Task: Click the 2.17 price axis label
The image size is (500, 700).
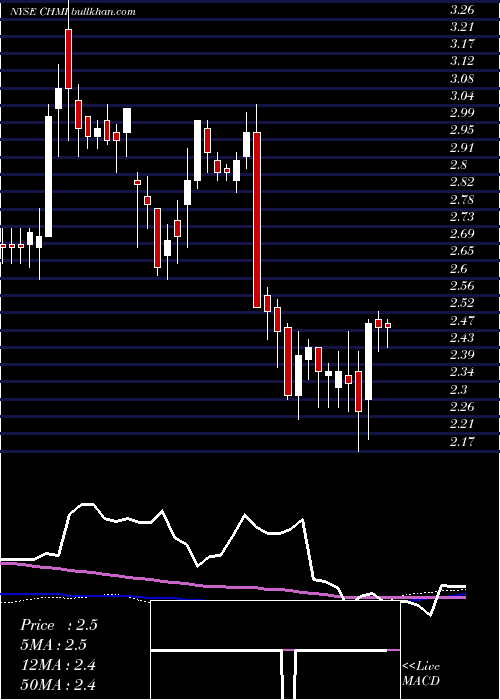Action: pyautogui.click(x=462, y=442)
